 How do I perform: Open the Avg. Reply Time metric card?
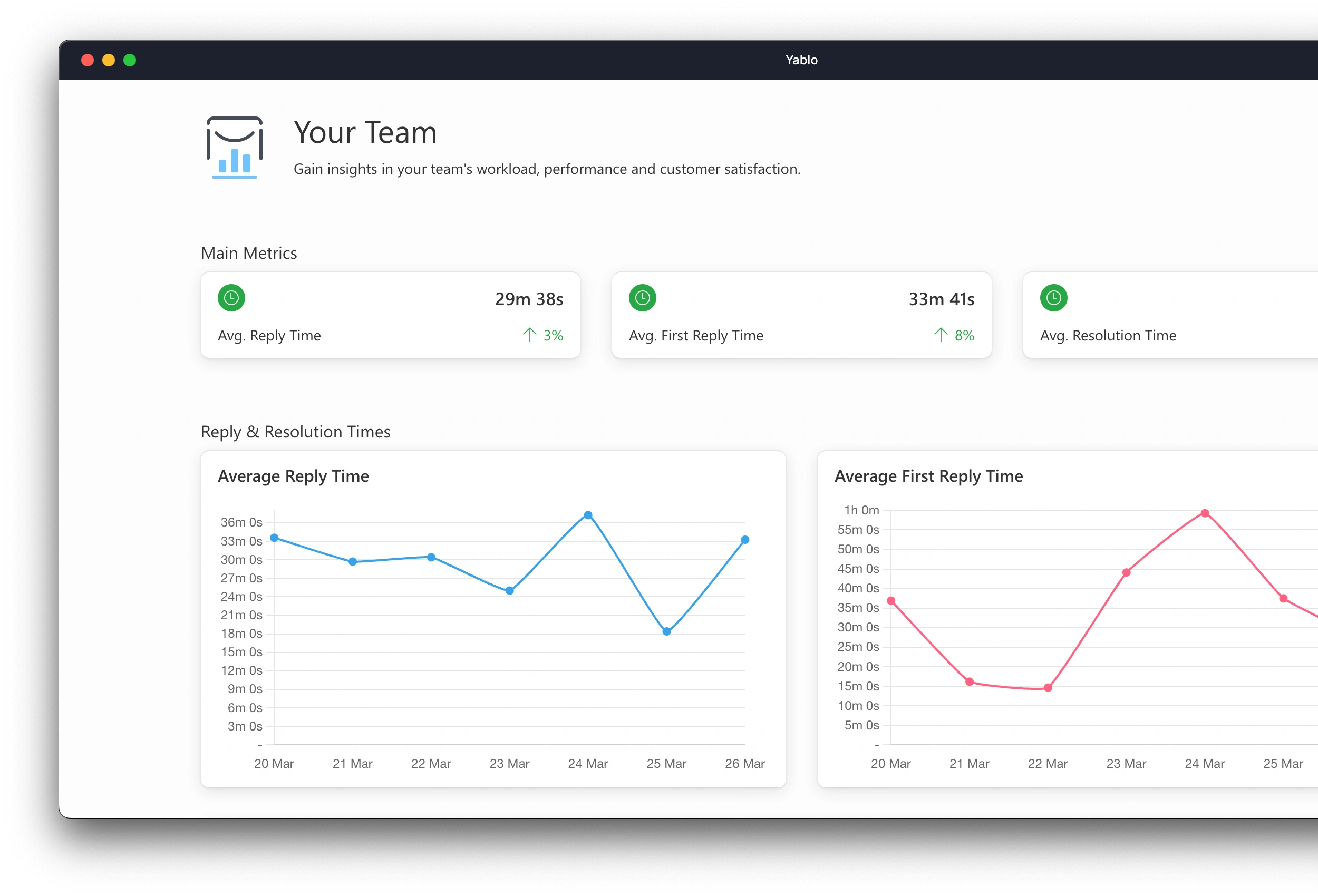390,315
